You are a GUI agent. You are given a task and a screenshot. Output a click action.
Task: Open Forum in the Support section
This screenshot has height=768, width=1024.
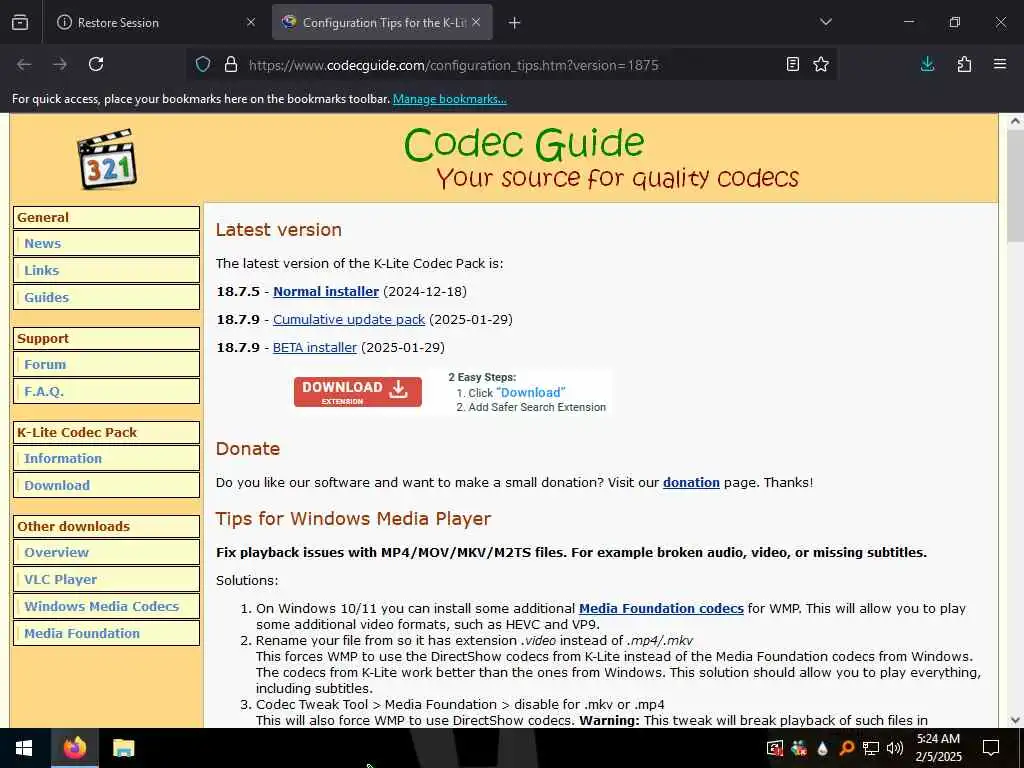(45, 364)
